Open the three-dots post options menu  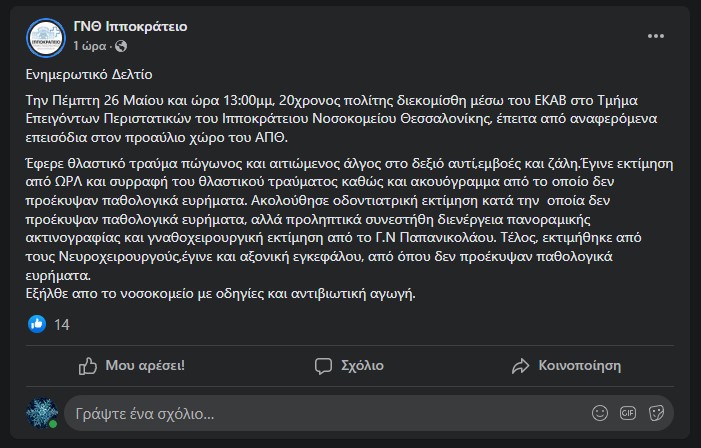point(655,36)
